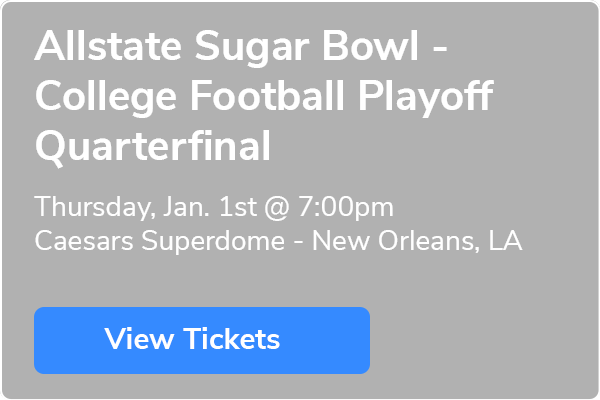Click "College Football Playoff" in the heading
Viewport: 600px width, 400px height.
point(265,99)
